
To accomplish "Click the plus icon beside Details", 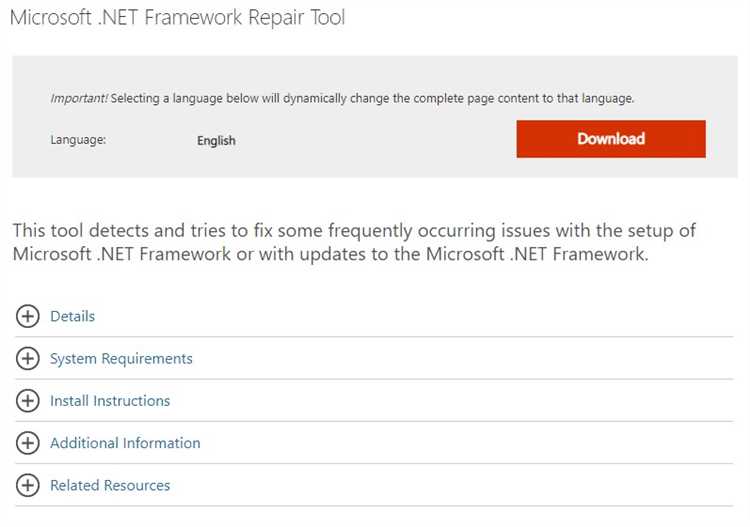I will coord(28,316).
